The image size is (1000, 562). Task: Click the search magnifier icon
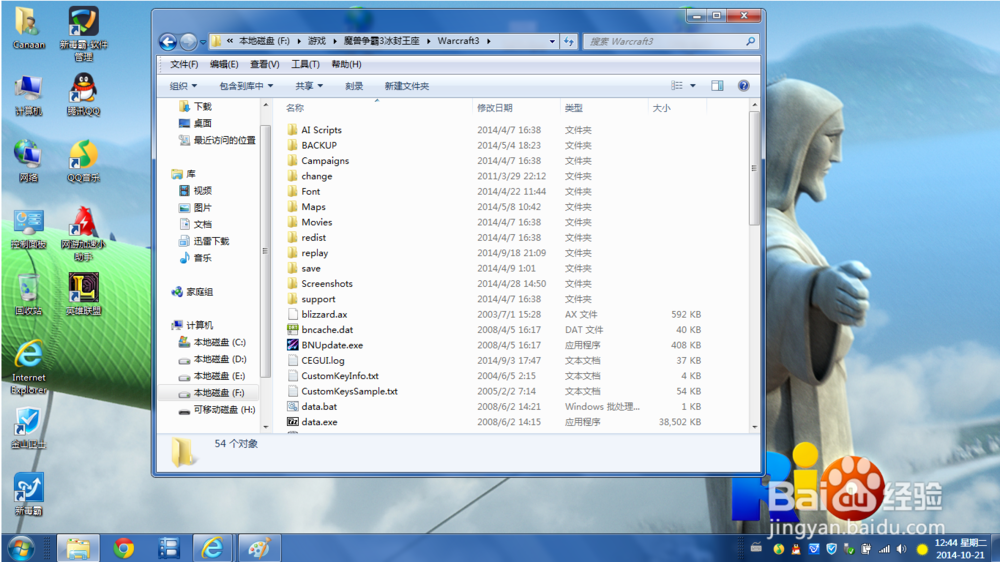[x=751, y=41]
